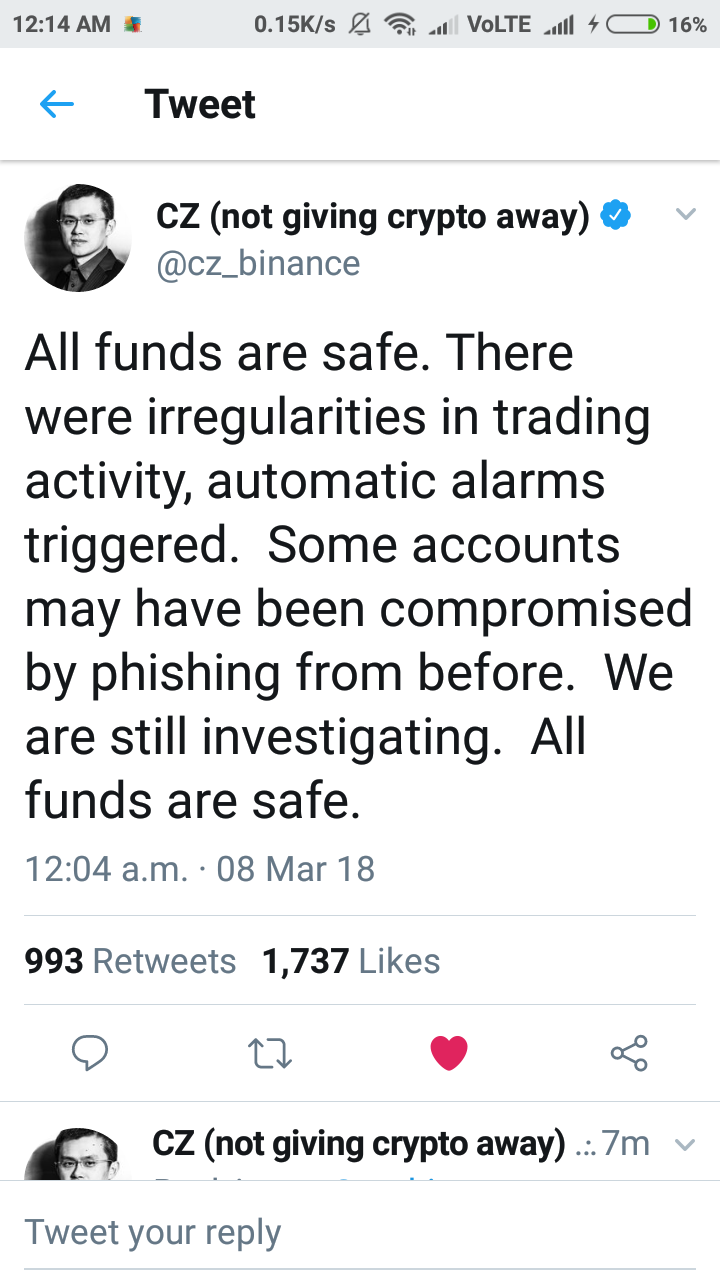The height and width of the screenshot is (1280, 720).
Task: Tap the muted bell status icon
Action: click(x=359, y=25)
